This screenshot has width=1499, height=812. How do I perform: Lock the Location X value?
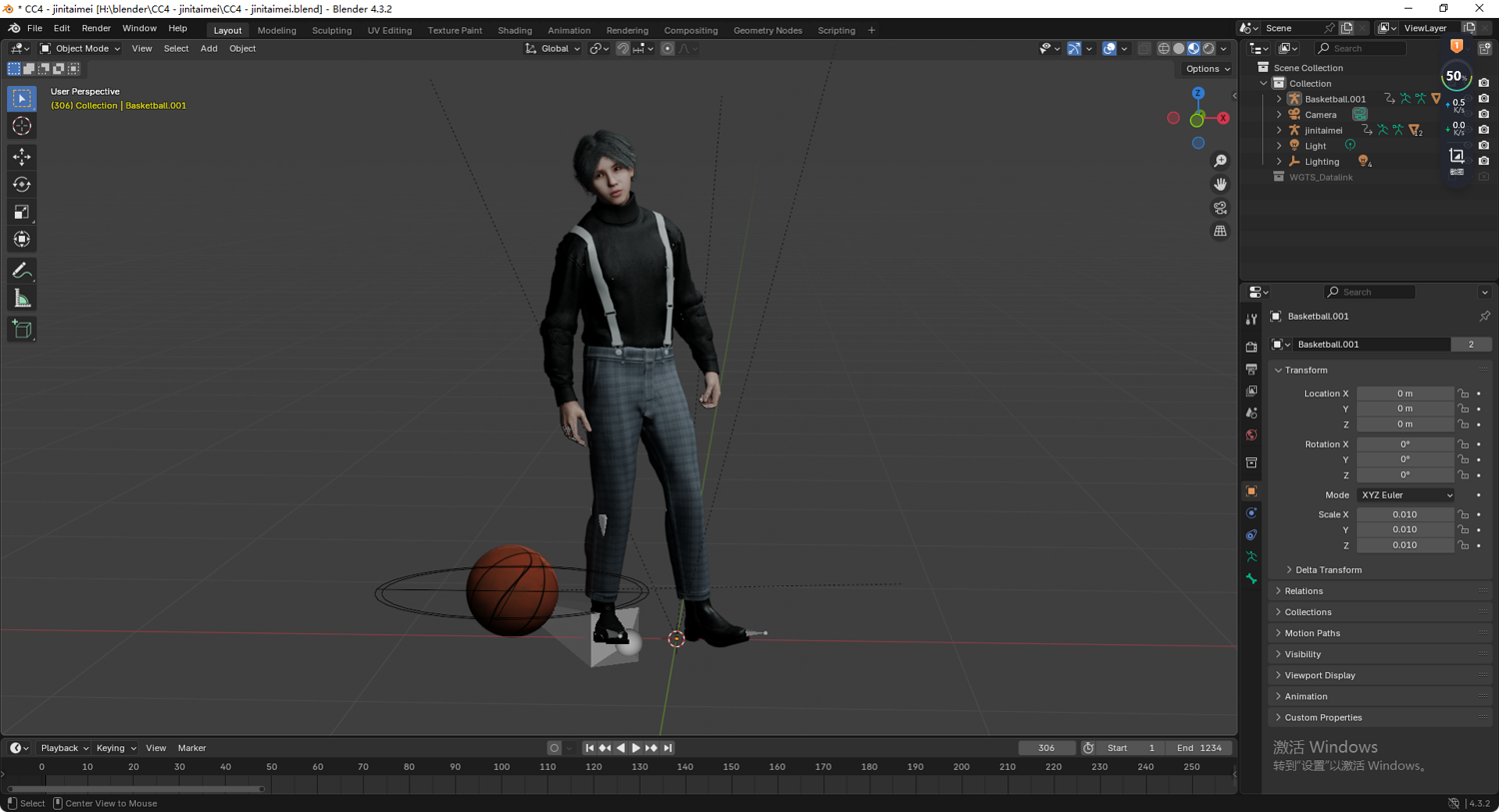(1463, 394)
